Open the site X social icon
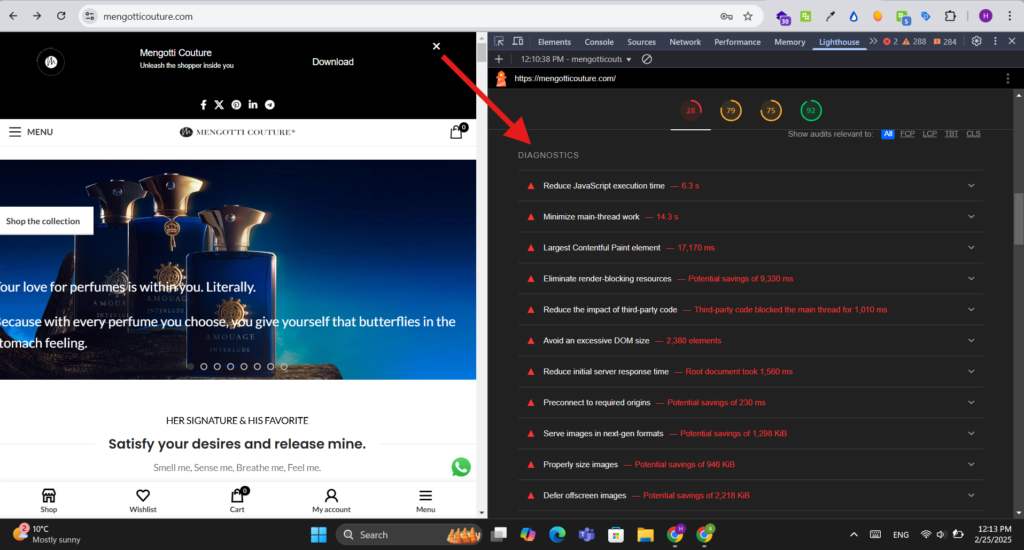The image size is (1024, 550). pos(219,105)
